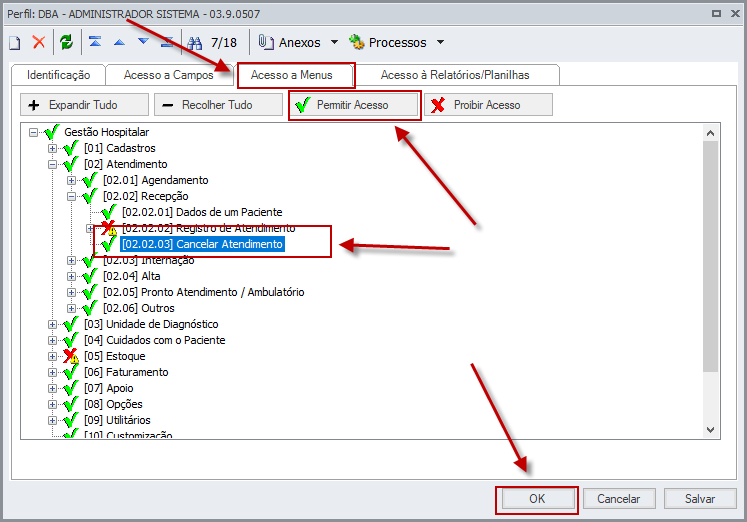The height and width of the screenshot is (522, 747).
Task: Click the new record page icon
Action: pos(15,43)
